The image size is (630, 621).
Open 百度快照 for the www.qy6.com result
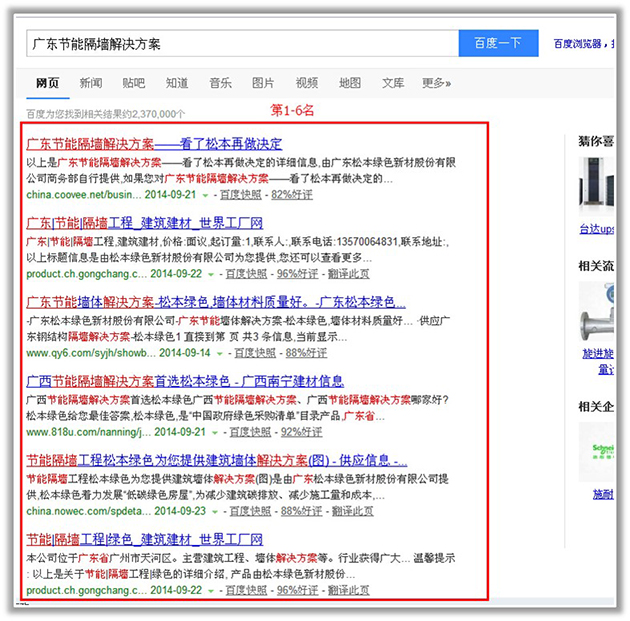click(255, 353)
